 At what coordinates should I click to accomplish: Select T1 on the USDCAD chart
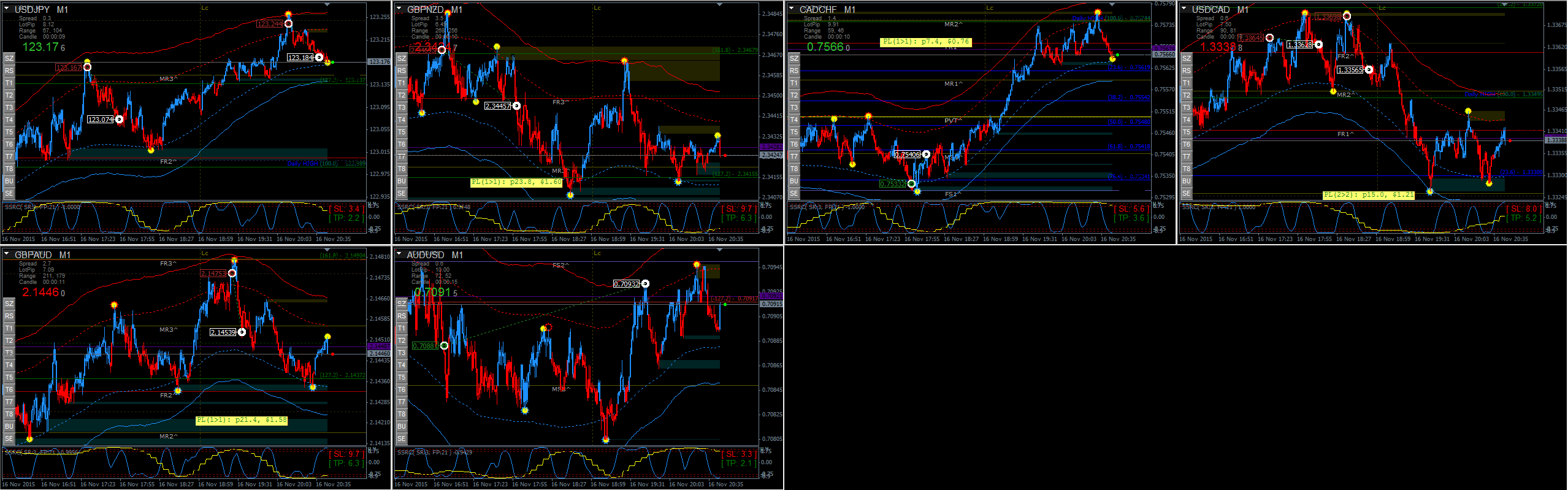point(1187,83)
